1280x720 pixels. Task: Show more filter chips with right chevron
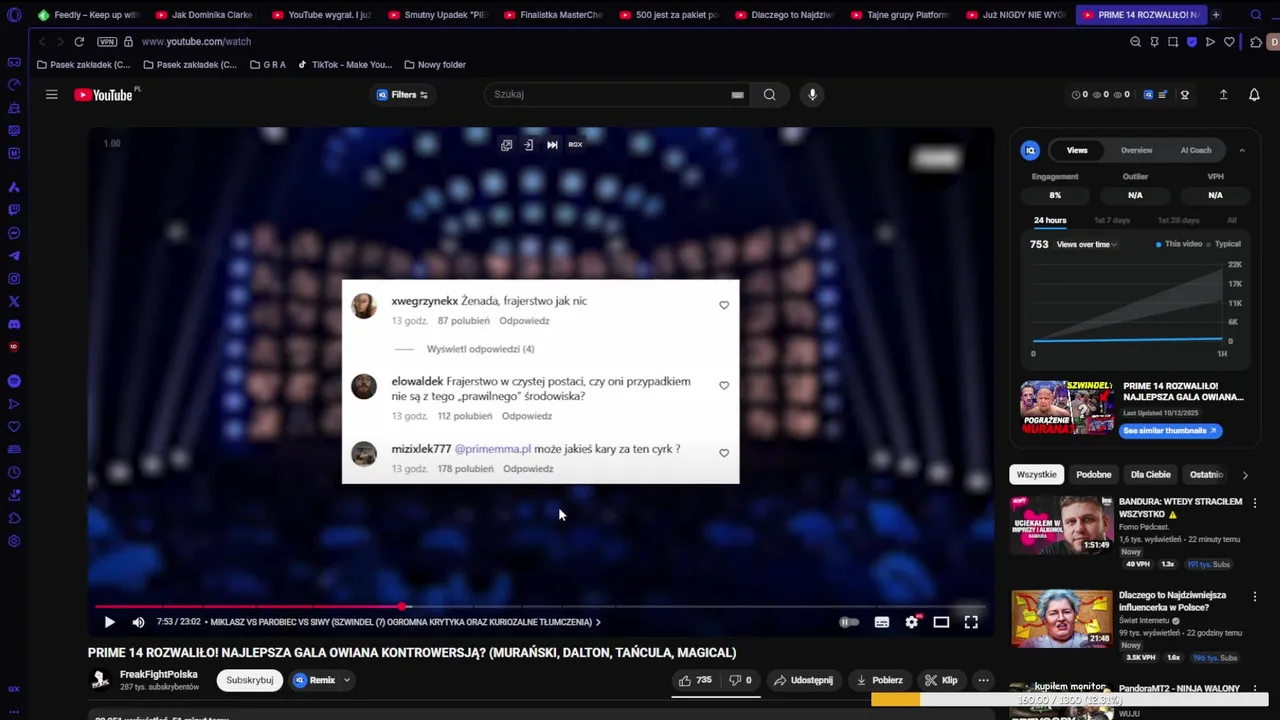click(1245, 475)
